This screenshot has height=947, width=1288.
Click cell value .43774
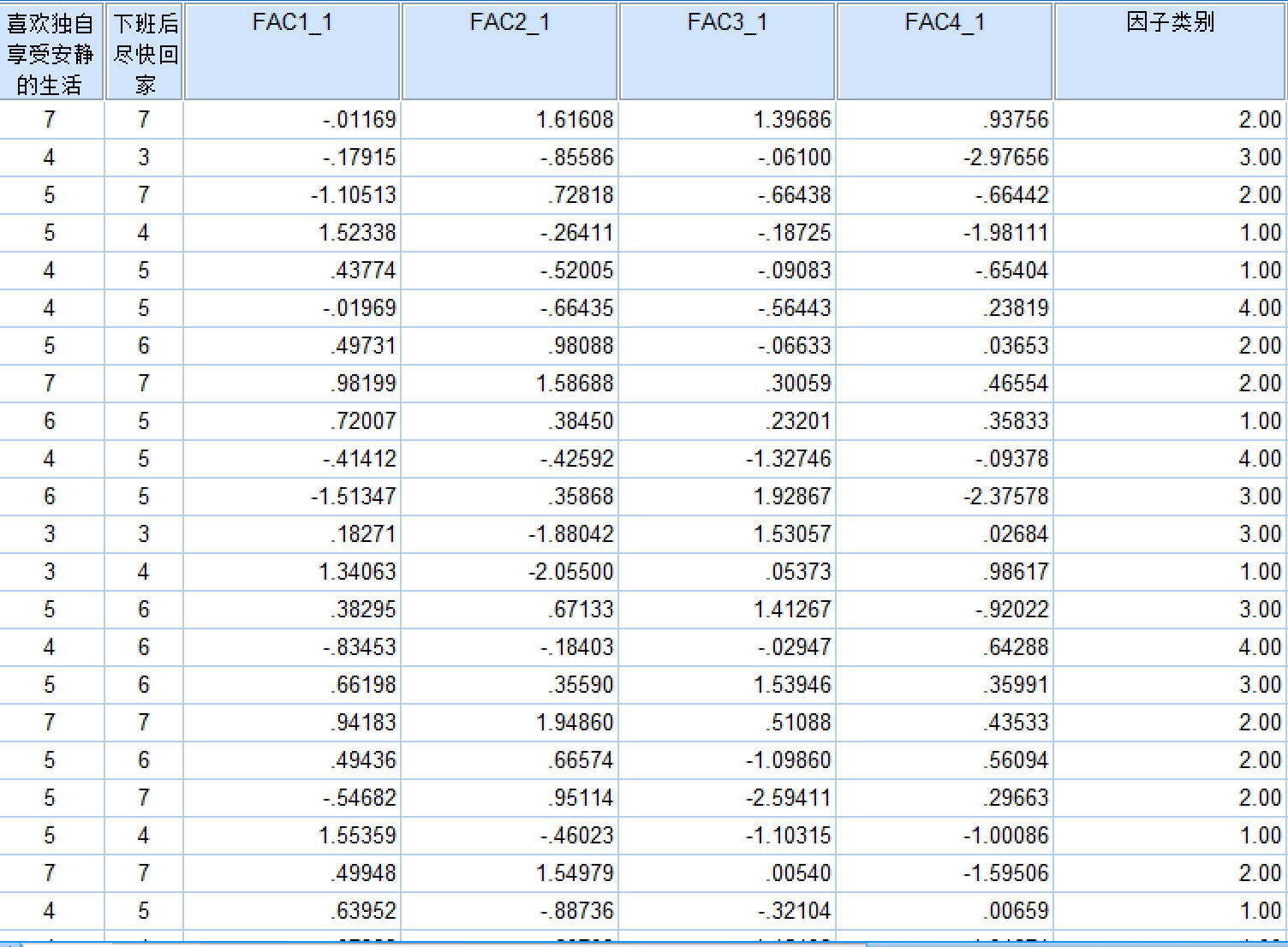pyautogui.click(x=363, y=271)
